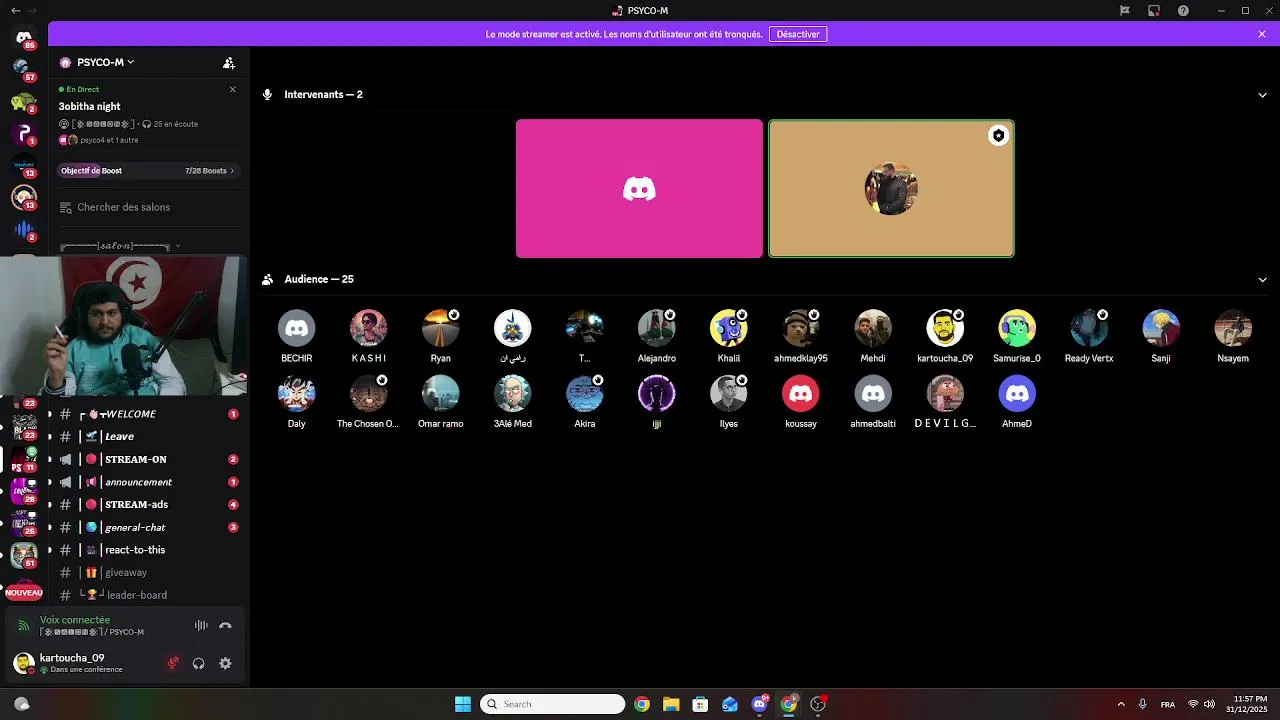Viewport: 1280px width, 720px height.
Task: Toggle the microphone mute button
Action: click(173, 663)
